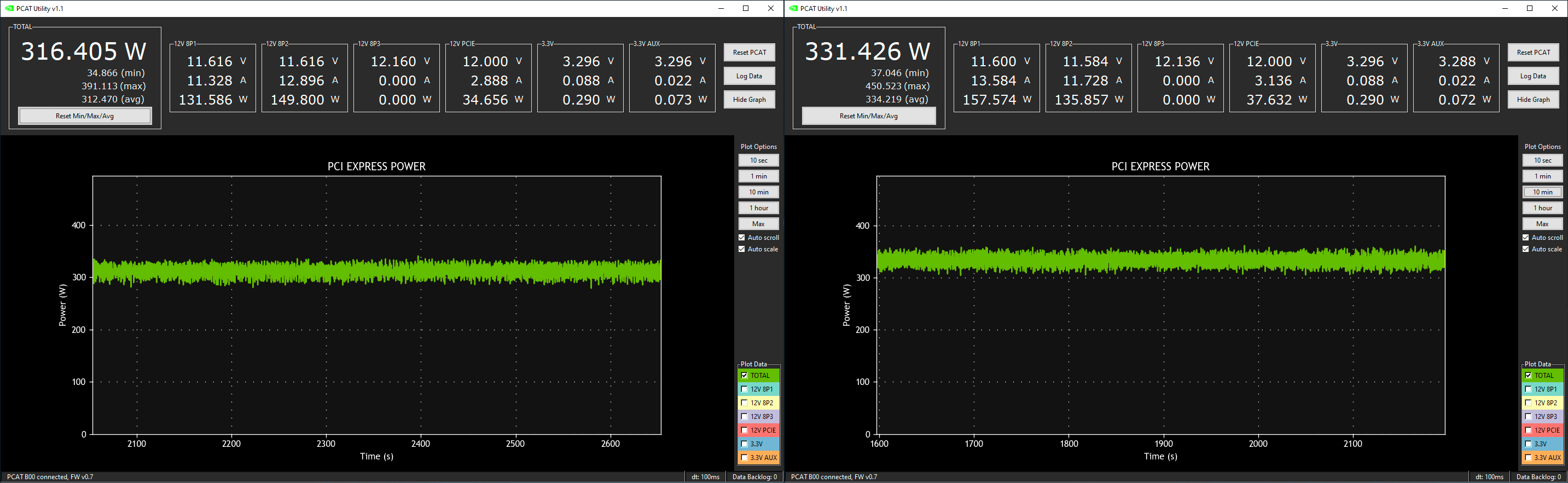Click the right window's PCAT title bar icon
The width and height of the screenshot is (1568, 483).
click(793, 9)
